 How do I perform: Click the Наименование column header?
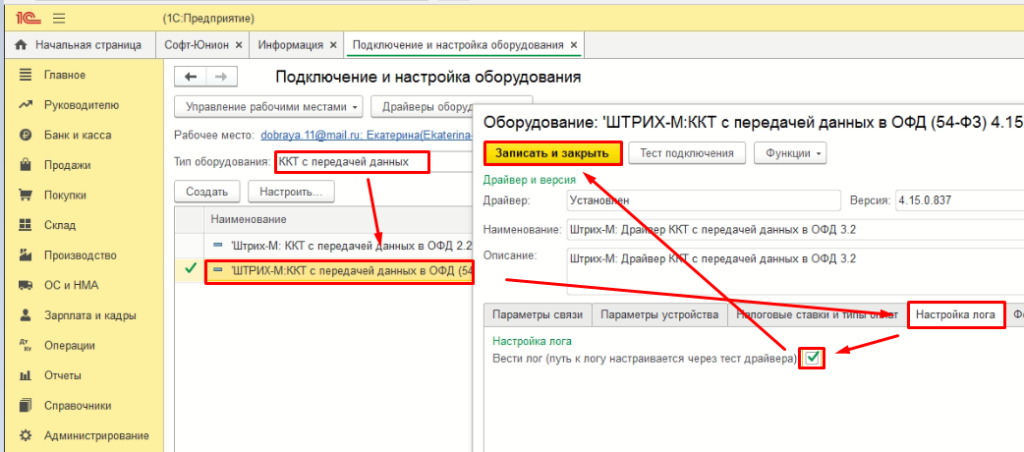pos(340,220)
